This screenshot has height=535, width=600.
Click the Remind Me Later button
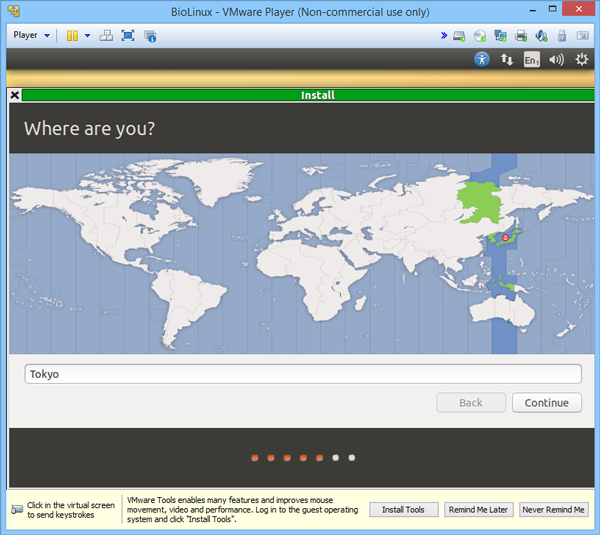point(478,510)
